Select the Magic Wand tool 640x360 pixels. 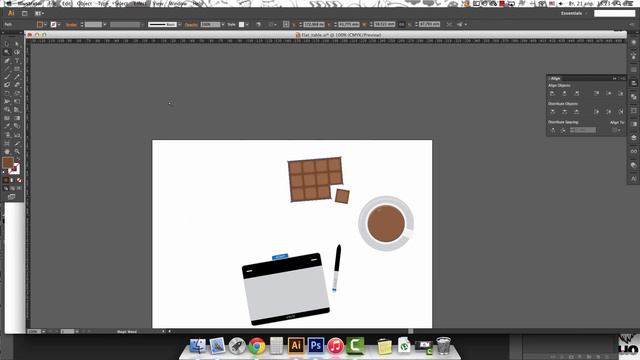[7, 52]
